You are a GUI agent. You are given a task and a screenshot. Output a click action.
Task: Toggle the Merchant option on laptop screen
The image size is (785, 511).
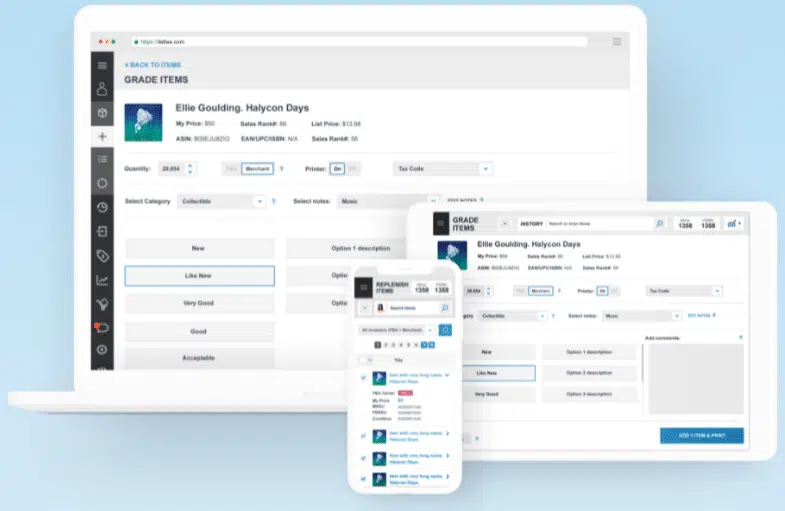[258, 169]
